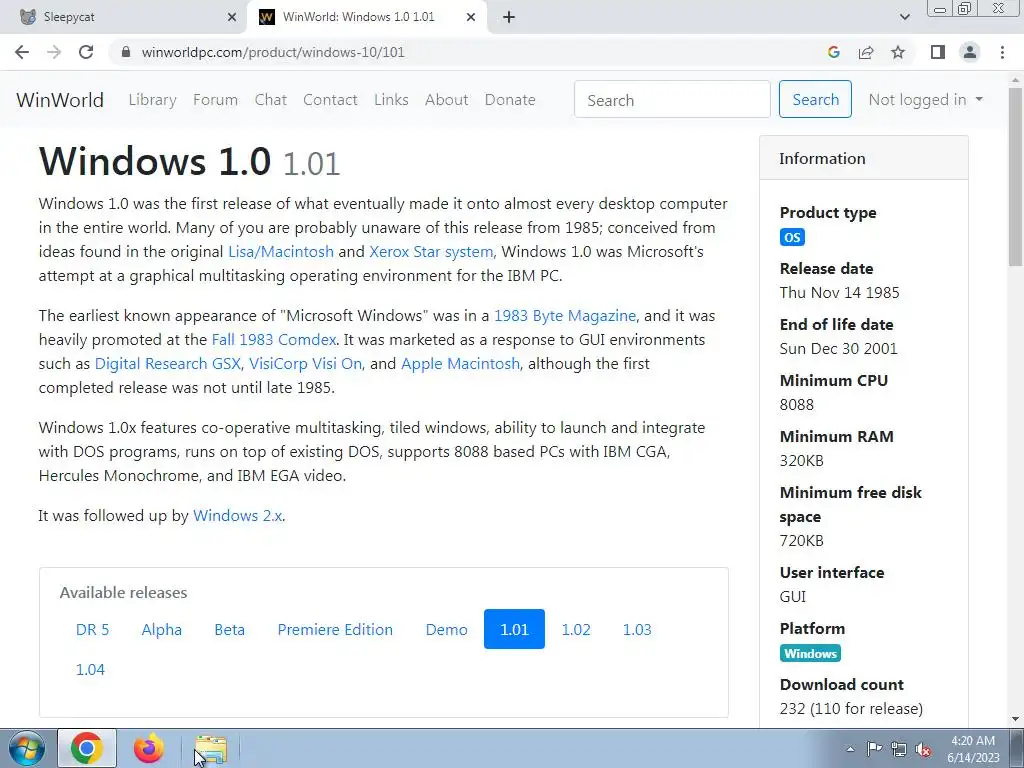1024x768 pixels.
Task: Open the taskbar clock and date
Action: click(973, 749)
